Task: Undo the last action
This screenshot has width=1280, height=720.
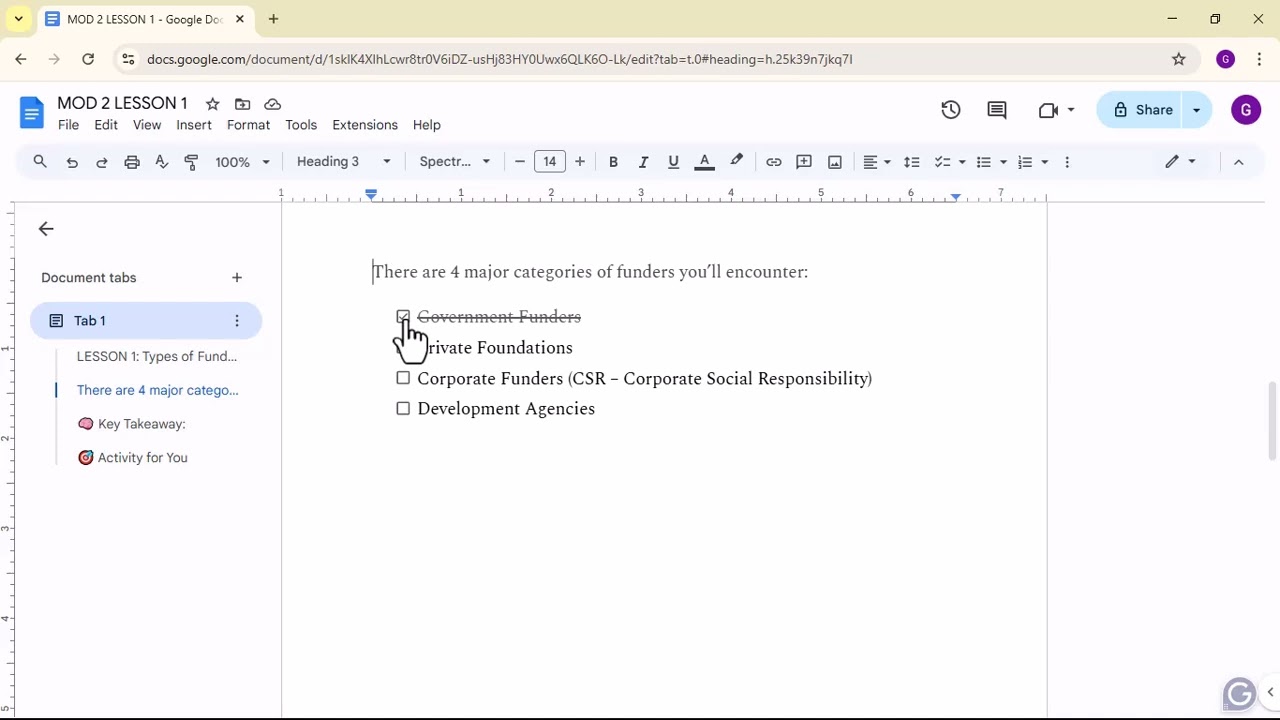Action: 72,162
